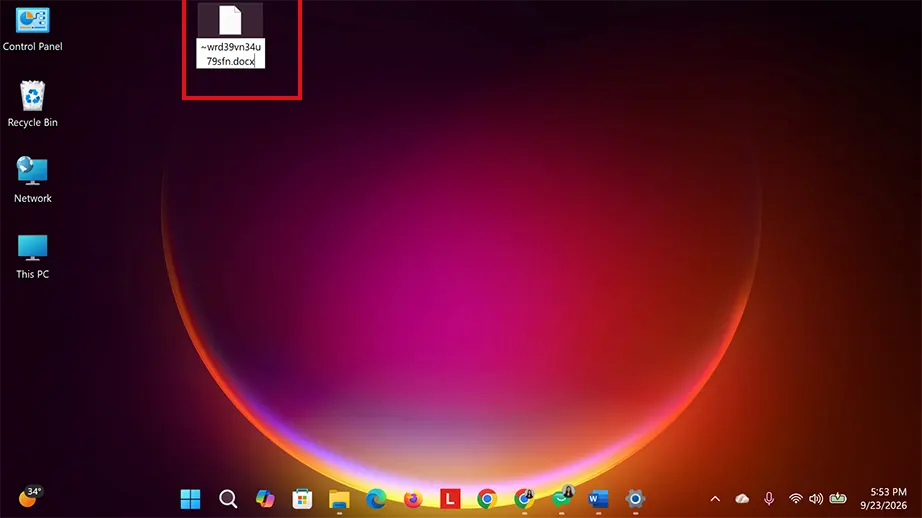922x518 pixels.
Task: Open Microsoft Store from the taskbar
Action: 302,499
